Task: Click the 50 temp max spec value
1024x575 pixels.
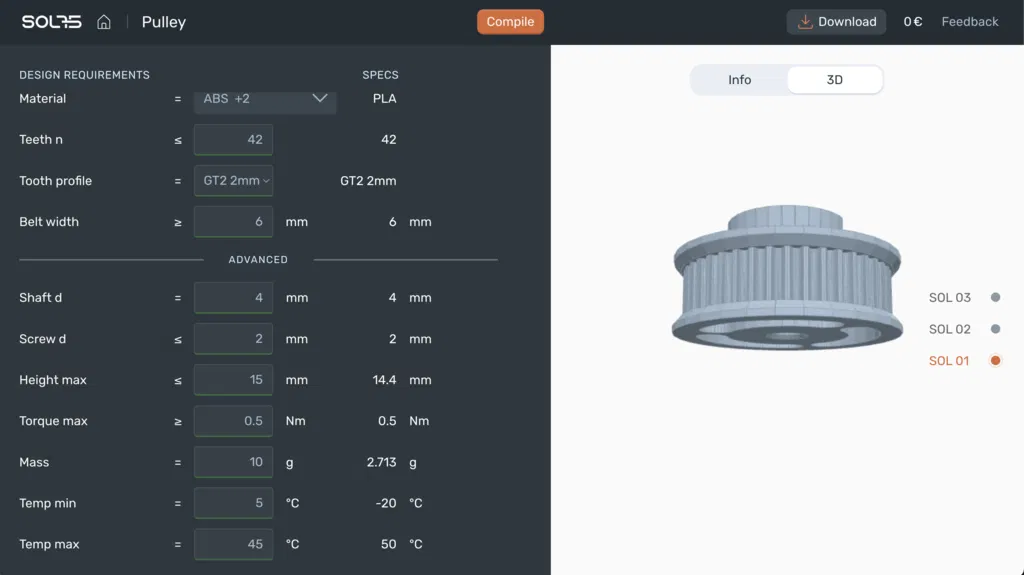Action: click(x=389, y=544)
